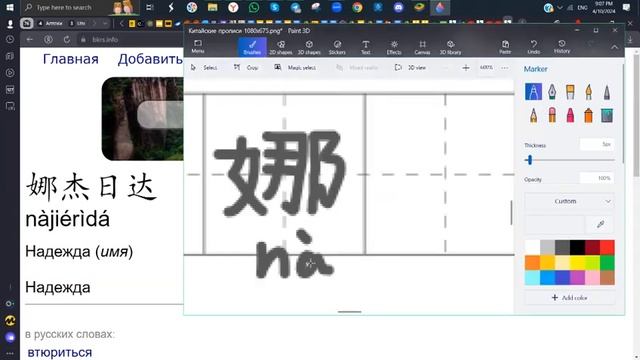This screenshot has height=360, width=640.
Task: Select the Calligraphy pen brush
Action: click(x=552, y=92)
